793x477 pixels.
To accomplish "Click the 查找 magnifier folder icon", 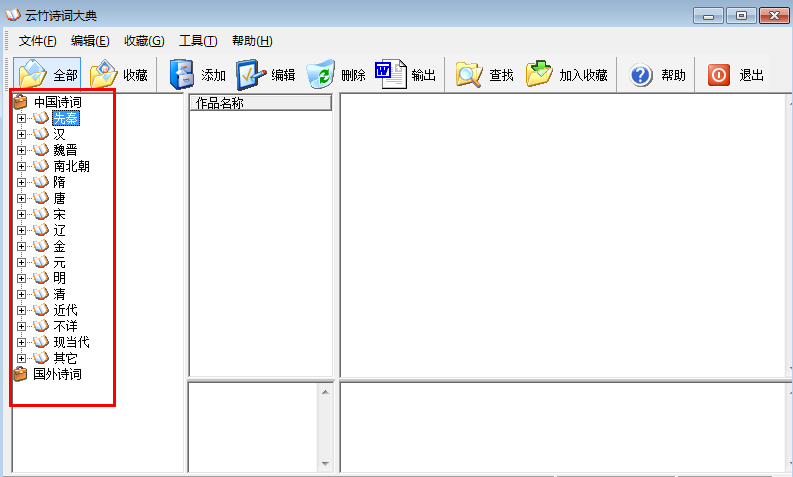I will [469, 75].
